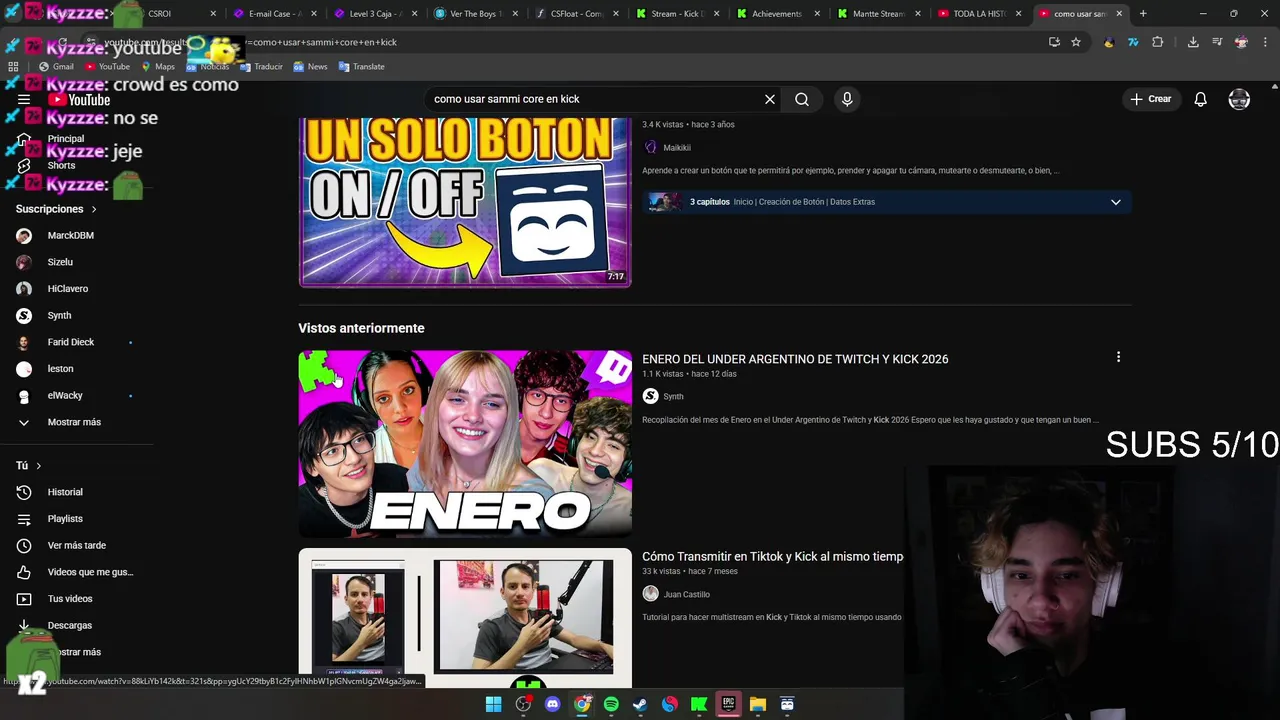Open a new browser tab
Viewport: 1280px width, 720px height.
click(1143, 14)
